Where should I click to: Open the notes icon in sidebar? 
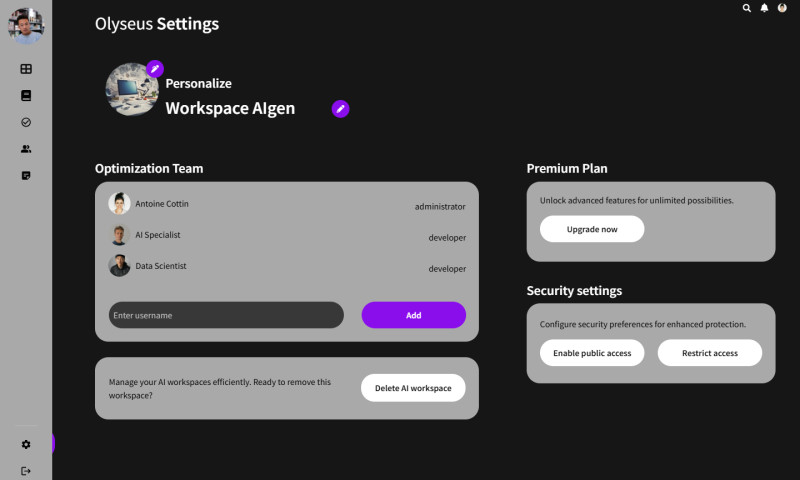[x=26, y=175]
